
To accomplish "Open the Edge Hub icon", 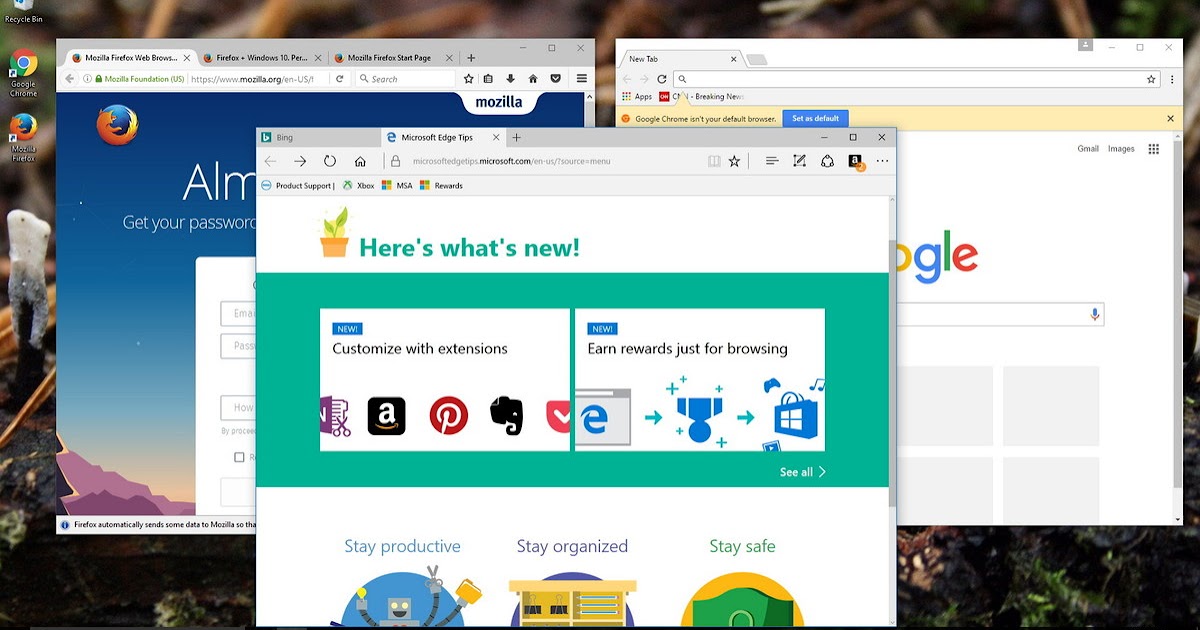I will click(x=771, y=161).
